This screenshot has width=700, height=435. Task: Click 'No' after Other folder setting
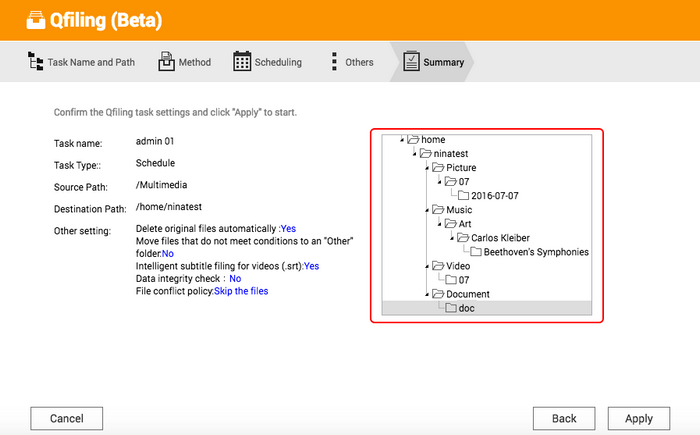tap(168, 254)
